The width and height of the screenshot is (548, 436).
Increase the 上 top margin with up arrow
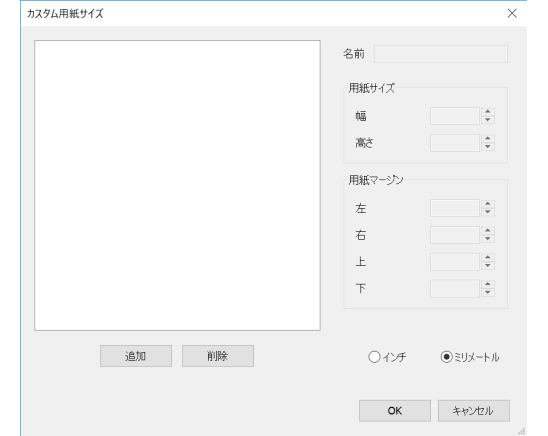click(x=488, y=257)
